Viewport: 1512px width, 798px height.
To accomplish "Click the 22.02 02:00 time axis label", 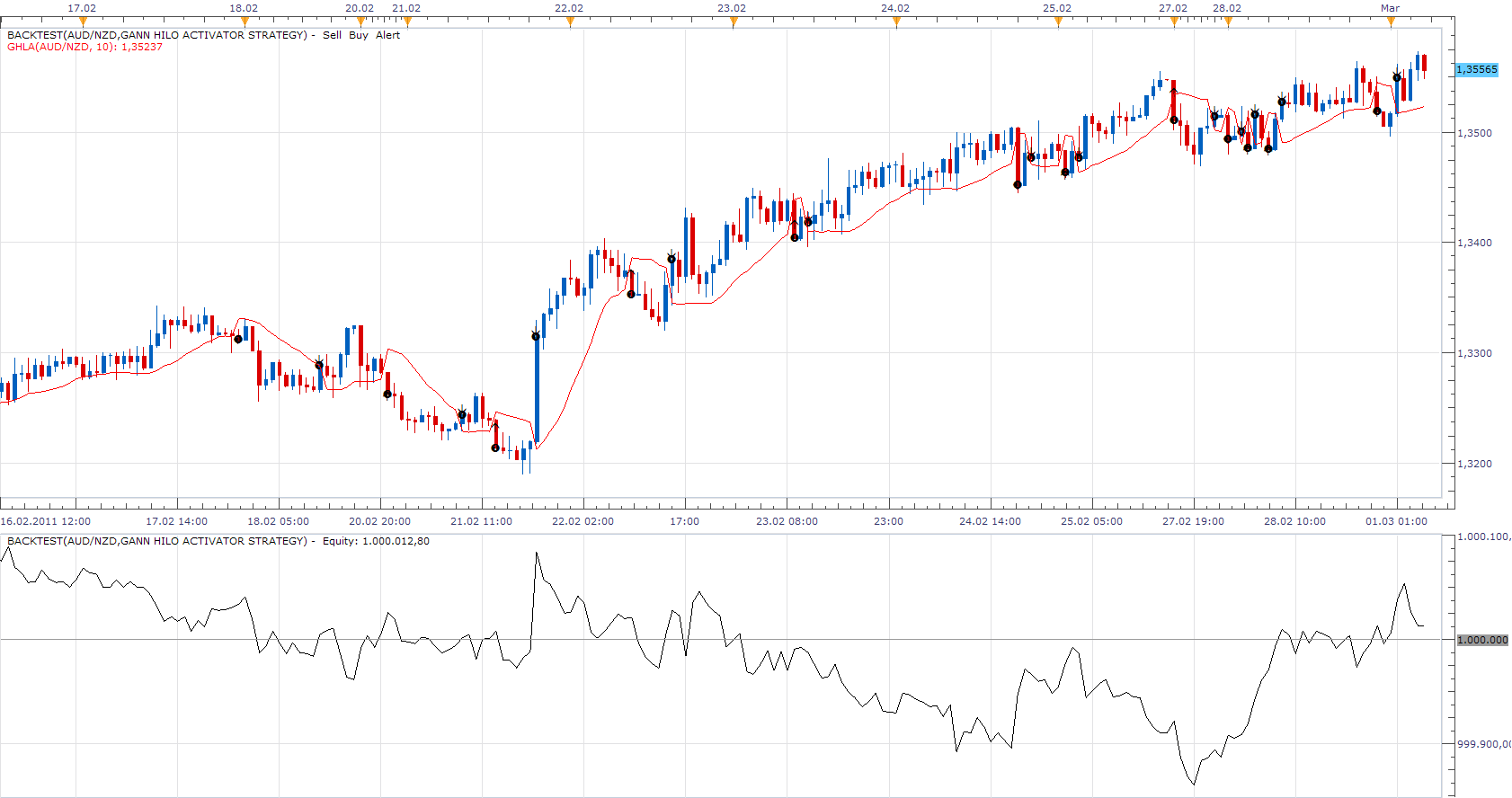I will coord(583,521).
